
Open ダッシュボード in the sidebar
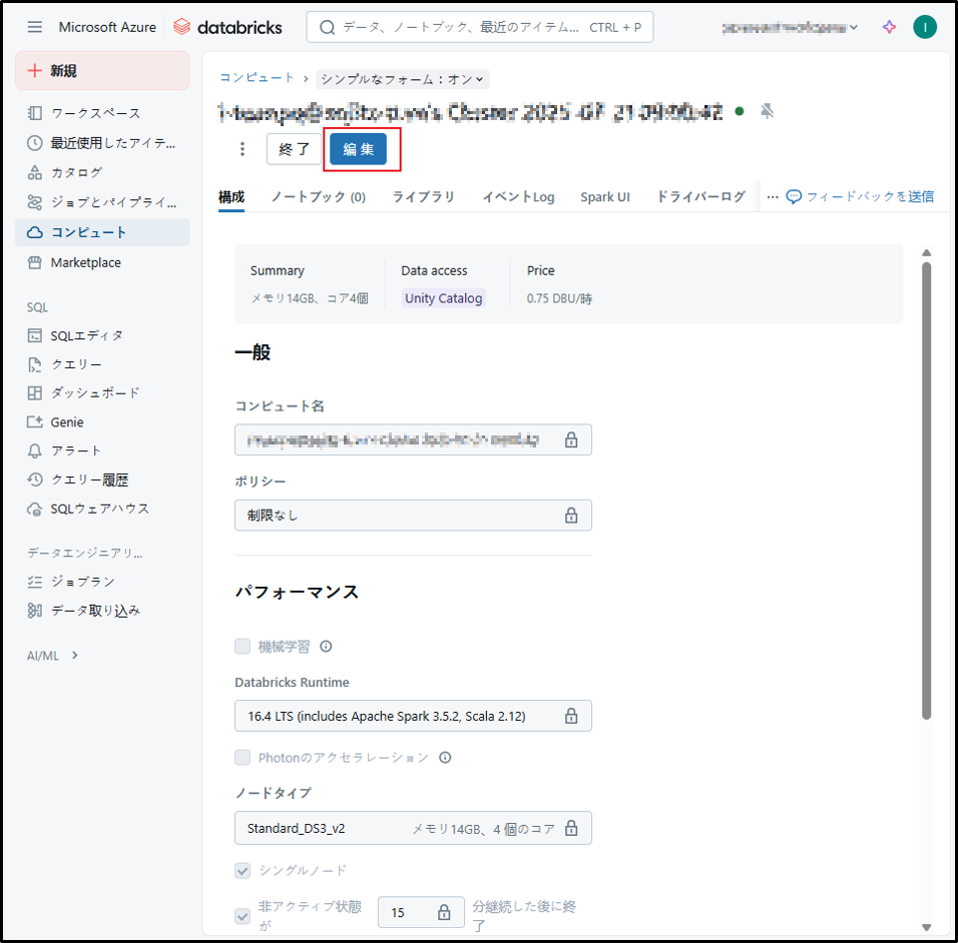[102, 393]
